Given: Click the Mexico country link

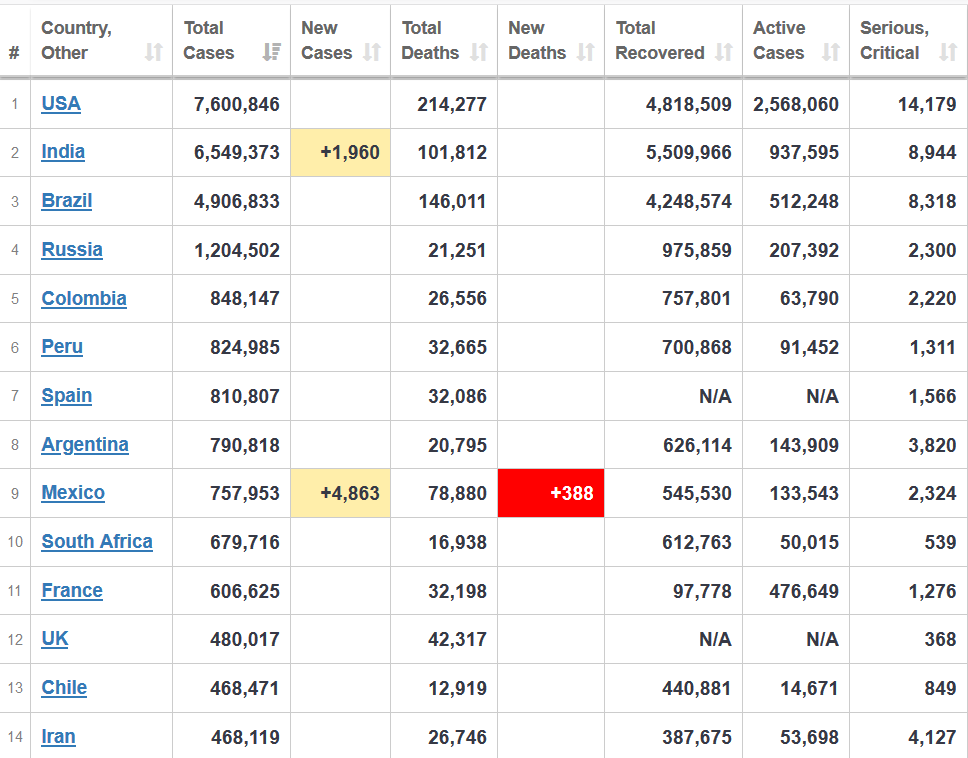Looking at the screenshot, I should click(x=73, y=493).
